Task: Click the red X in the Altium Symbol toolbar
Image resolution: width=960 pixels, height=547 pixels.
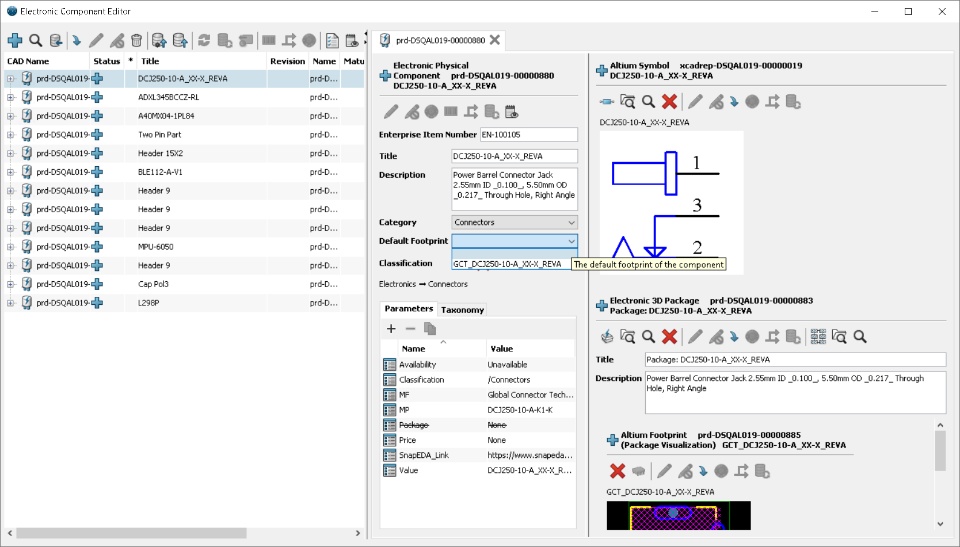Action: click(669, 102)
